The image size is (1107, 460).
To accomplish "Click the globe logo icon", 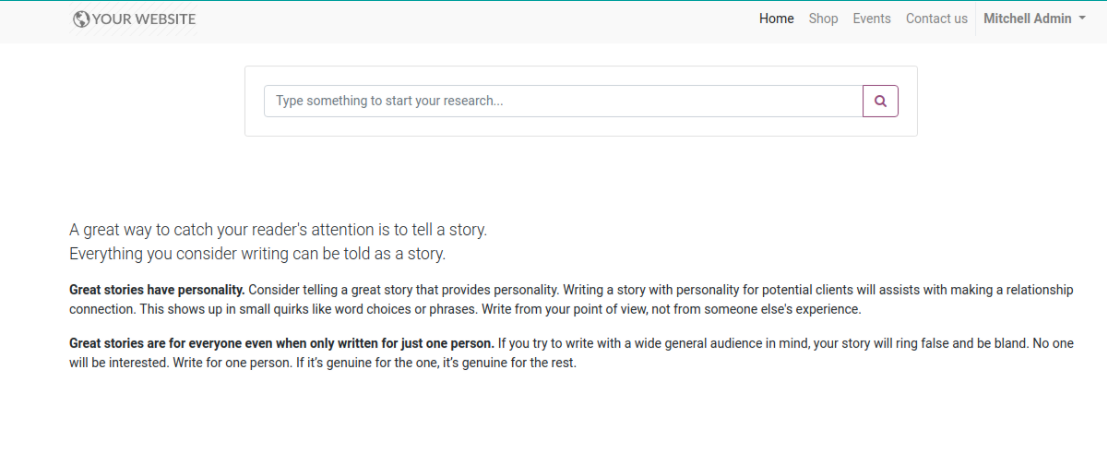I will (x=81, y=19).
